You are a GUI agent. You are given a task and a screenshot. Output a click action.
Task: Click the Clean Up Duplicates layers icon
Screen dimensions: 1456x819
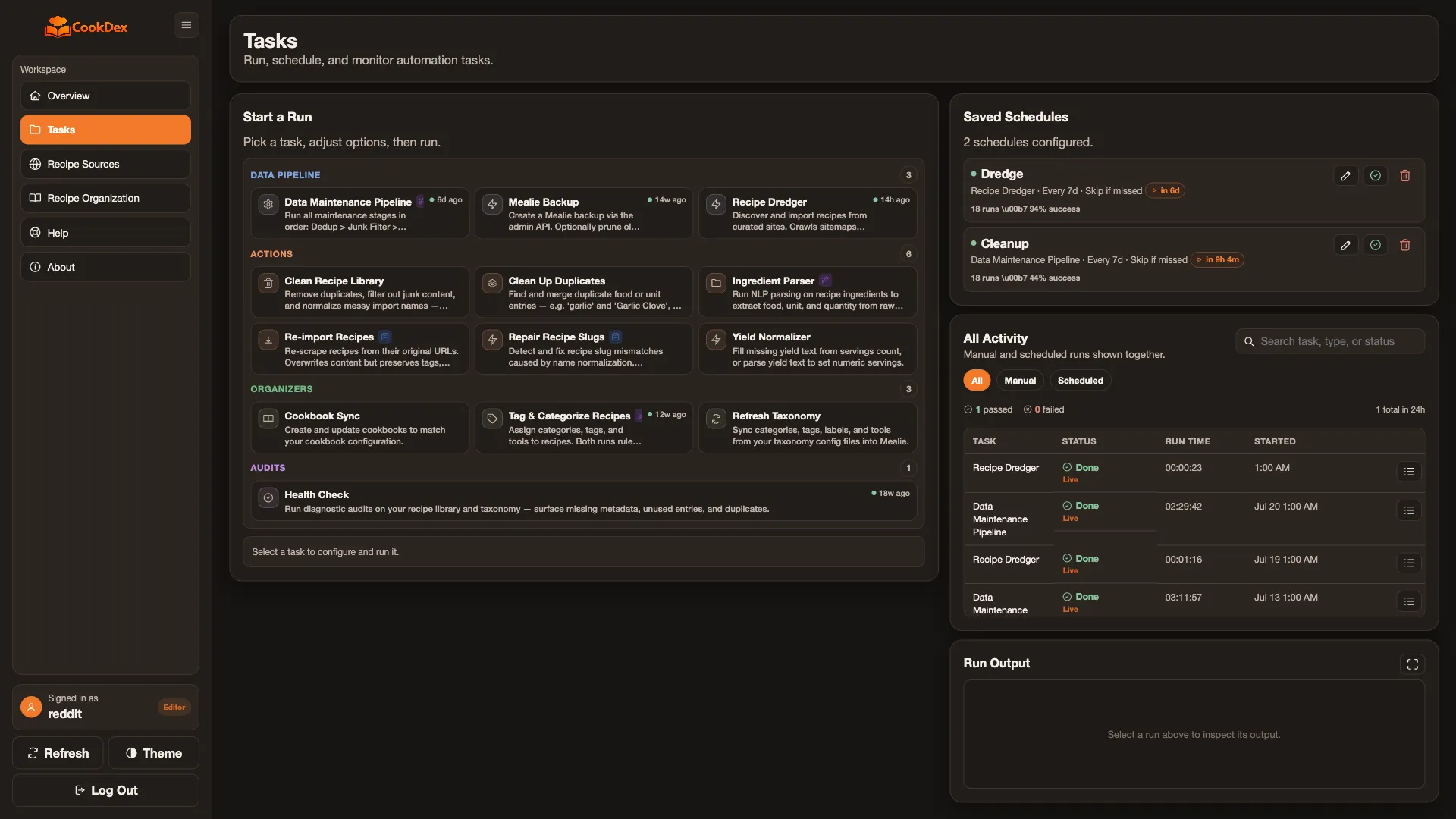pyautogui.click(x=492, y=284)
